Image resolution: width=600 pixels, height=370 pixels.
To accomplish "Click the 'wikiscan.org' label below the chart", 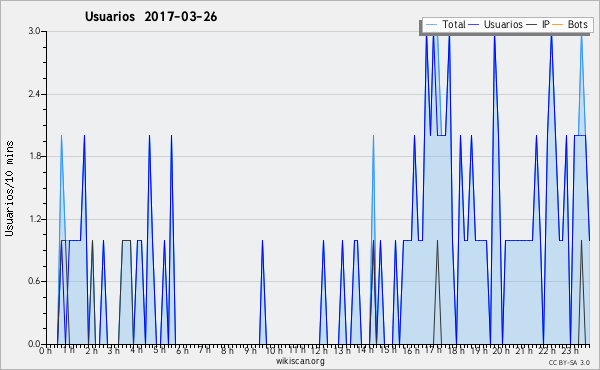I will [x=300, y=361].
